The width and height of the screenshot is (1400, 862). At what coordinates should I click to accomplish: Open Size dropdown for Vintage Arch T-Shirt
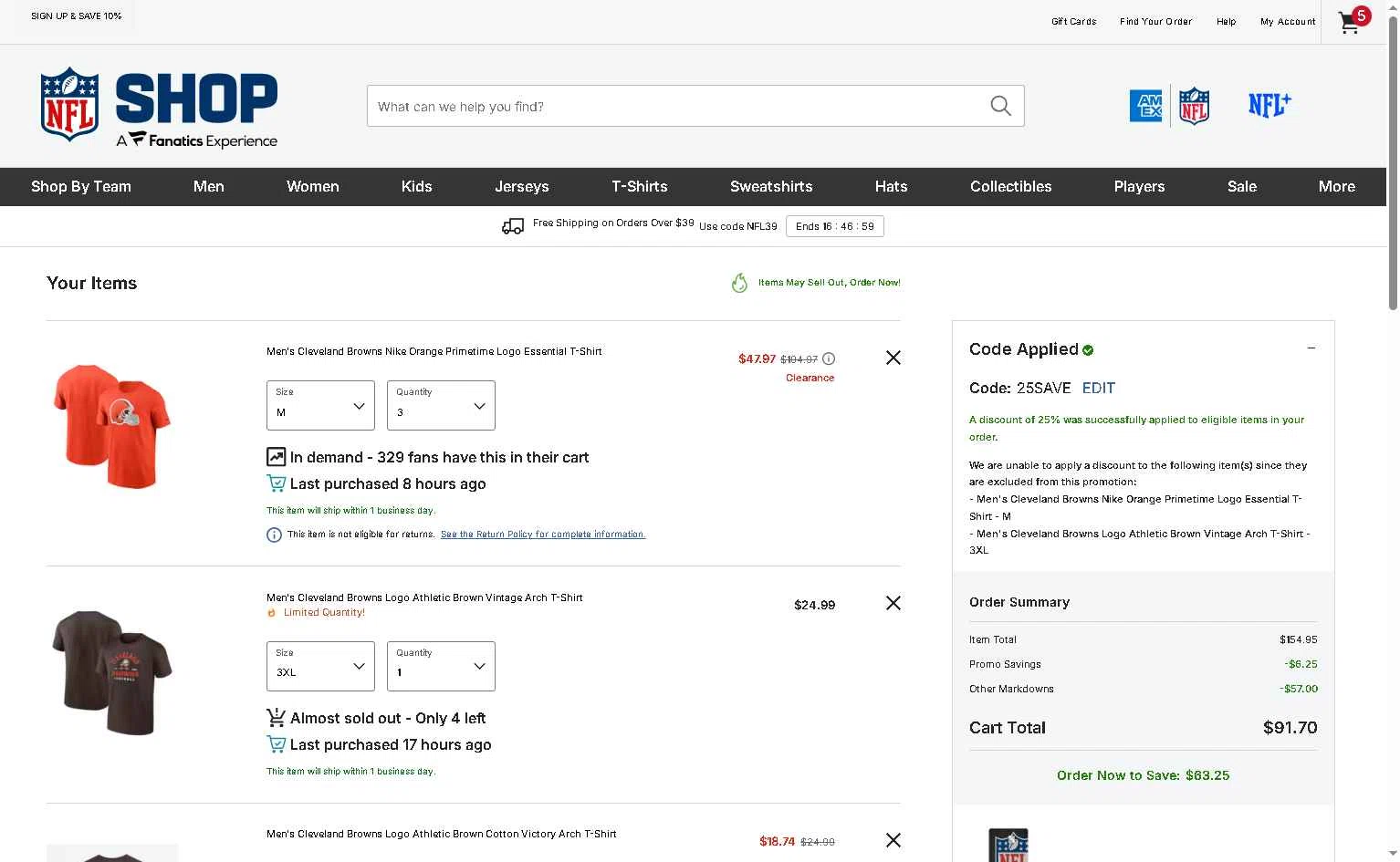tap(320, 666)
